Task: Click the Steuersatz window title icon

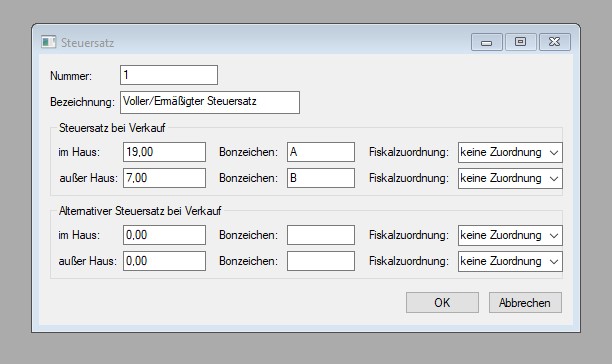Action: click(48, 42)
